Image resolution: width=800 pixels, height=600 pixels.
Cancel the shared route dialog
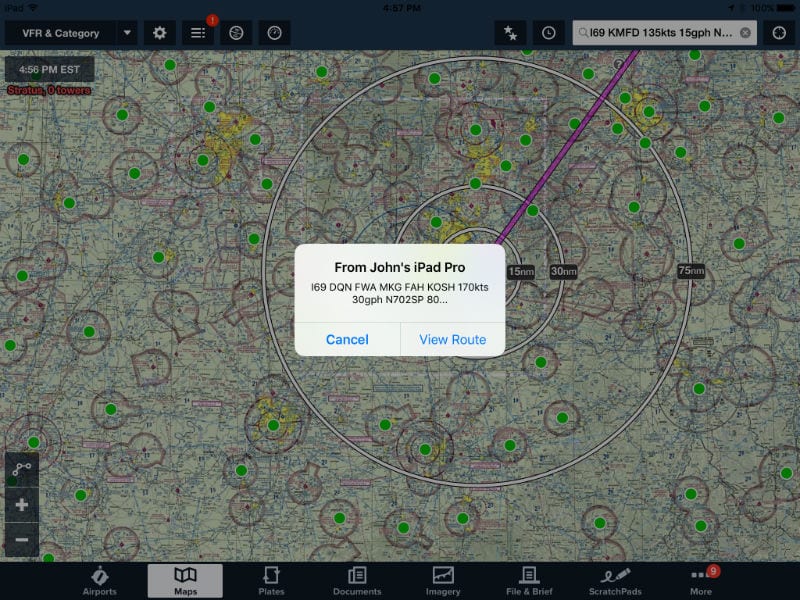coord(347,340)
